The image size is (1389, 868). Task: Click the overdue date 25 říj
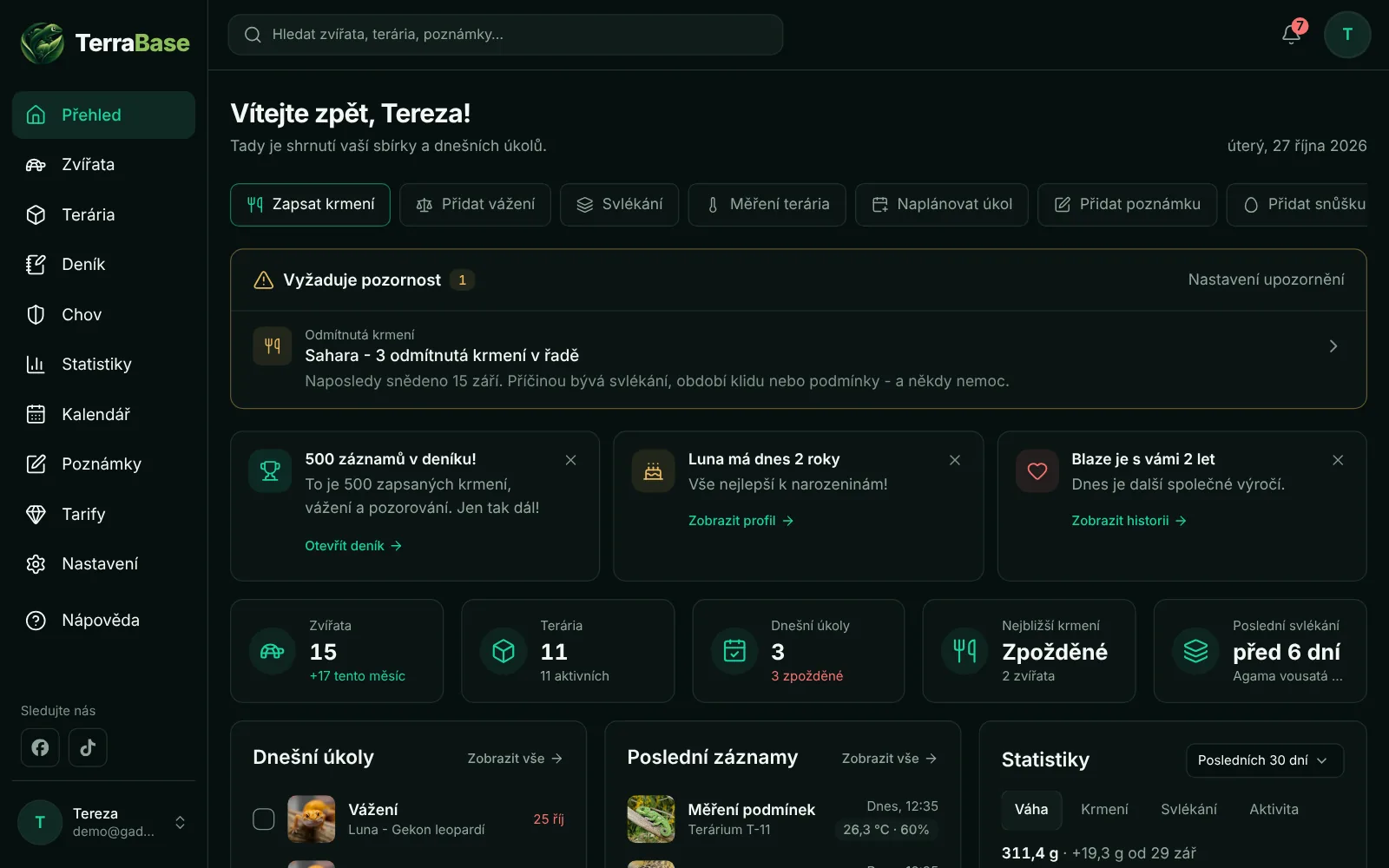[549, 819]
